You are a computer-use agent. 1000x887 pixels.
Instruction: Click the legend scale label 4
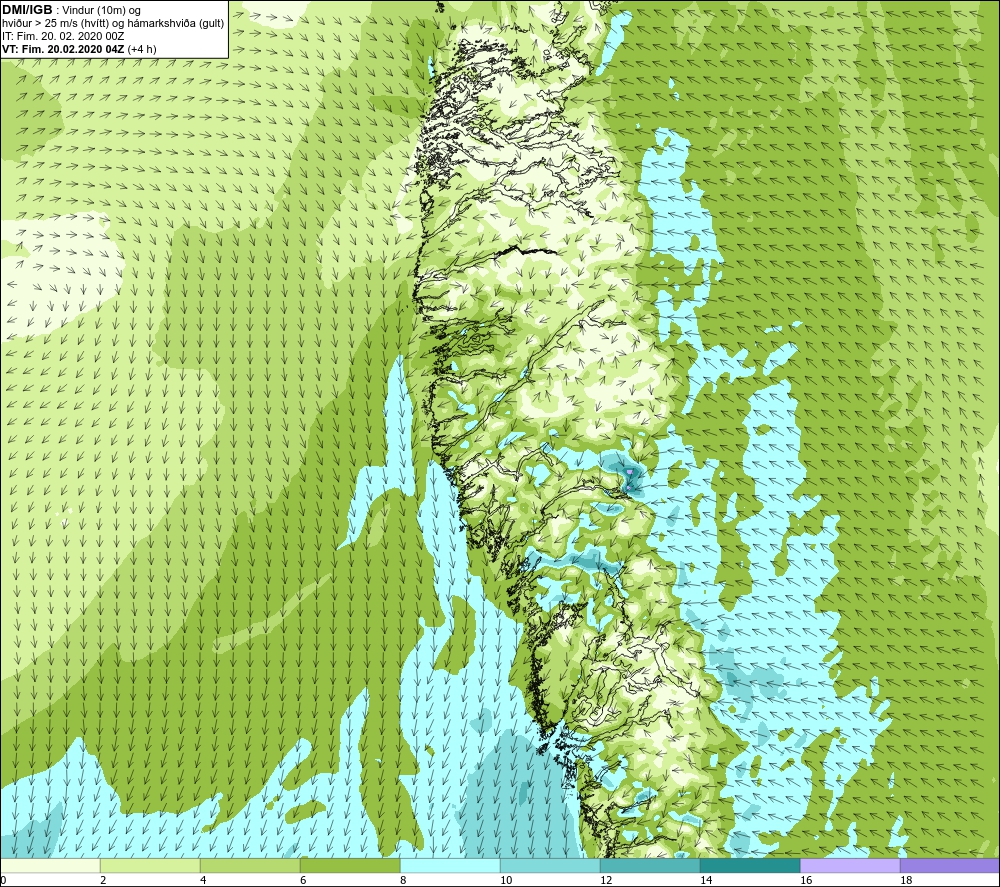coord(203,880)
